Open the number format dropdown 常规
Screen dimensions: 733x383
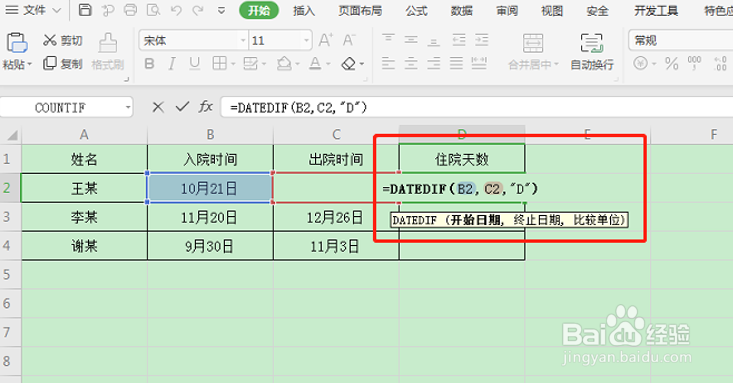pyautogui.click(x=681, y=41)
